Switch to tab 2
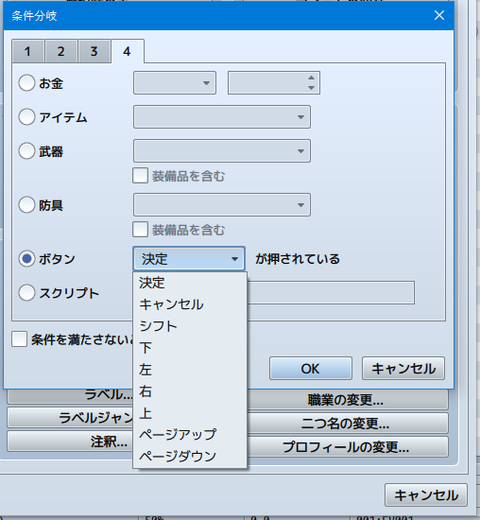Image resolution: width=480 pixels, height=520 pixels. pyautogui.click(x=61, y=51)
